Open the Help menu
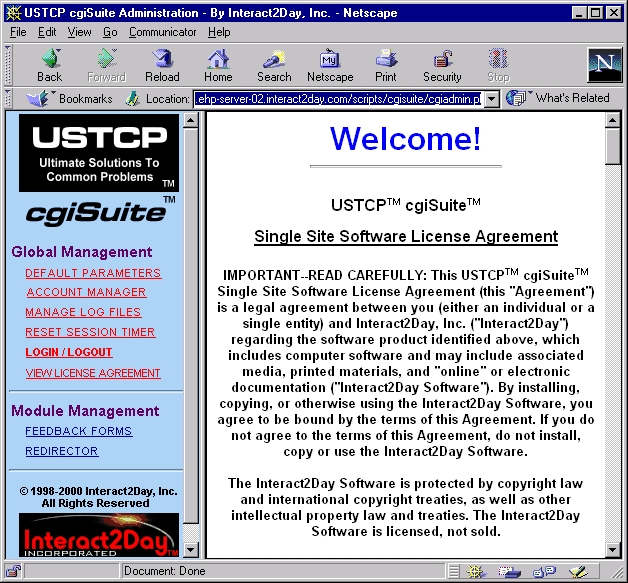 point(219,32)
